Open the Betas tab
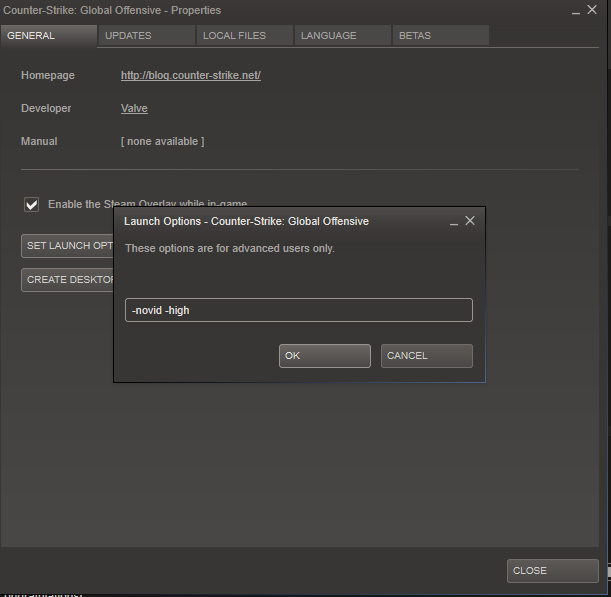The image size is (611, 597). (x=441, y=36)
